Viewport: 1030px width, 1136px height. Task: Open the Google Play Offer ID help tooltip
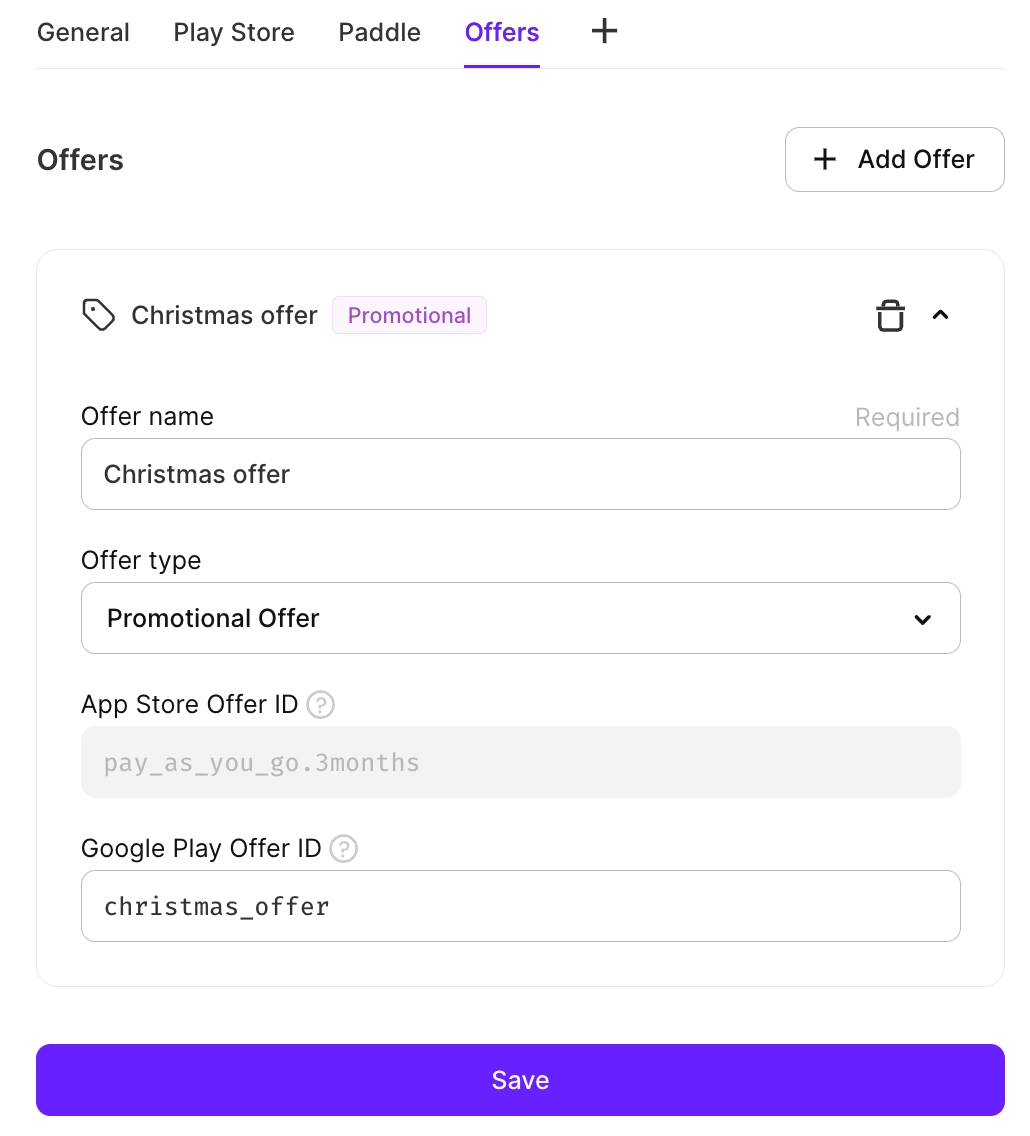[343, 849]
